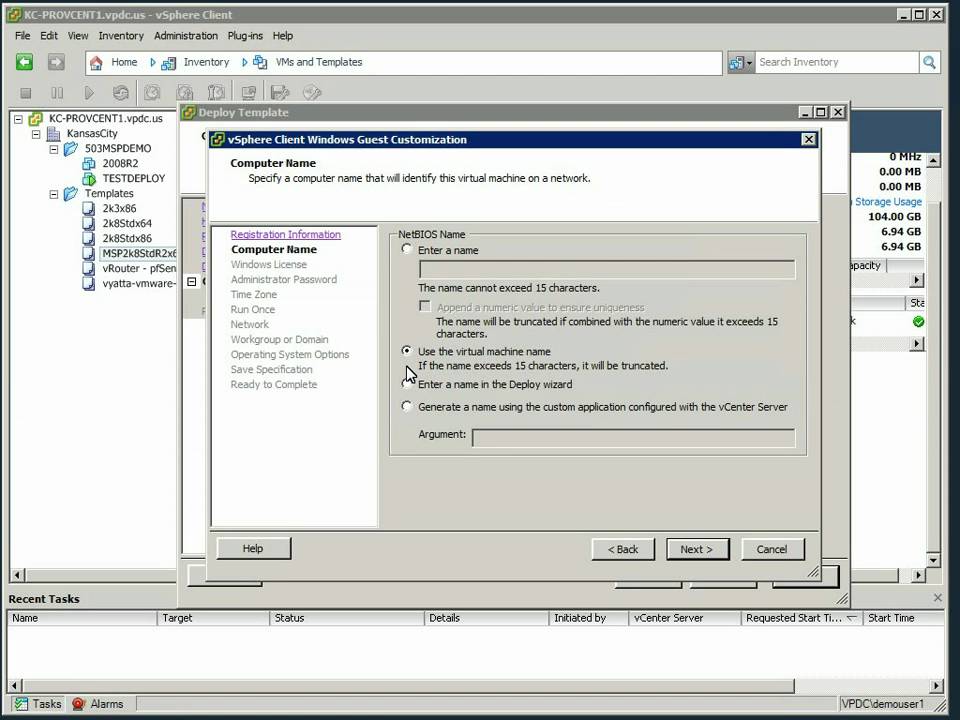Click the Templates folder icon
The height and width of the screenshot is (720, 960).
[x=71, y=193]
